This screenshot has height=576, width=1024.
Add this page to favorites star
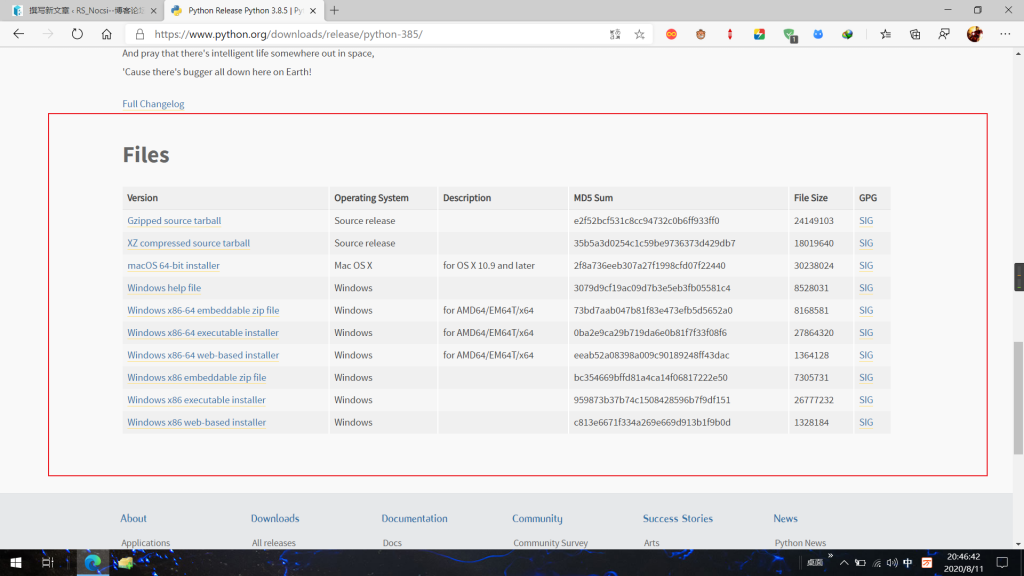pyautogui.click(x=639, y=34)
